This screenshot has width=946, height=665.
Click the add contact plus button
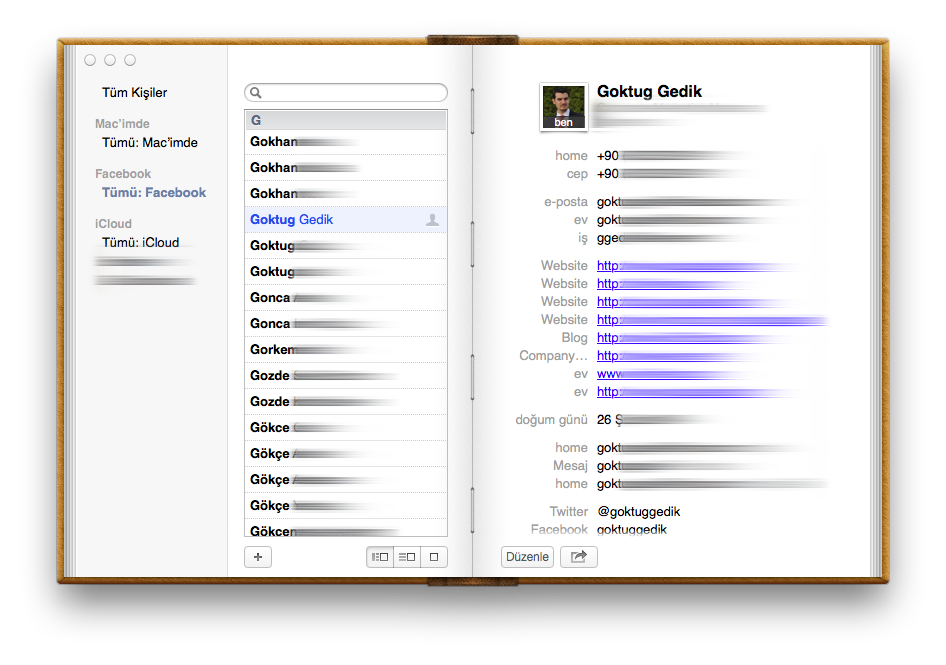257,557
